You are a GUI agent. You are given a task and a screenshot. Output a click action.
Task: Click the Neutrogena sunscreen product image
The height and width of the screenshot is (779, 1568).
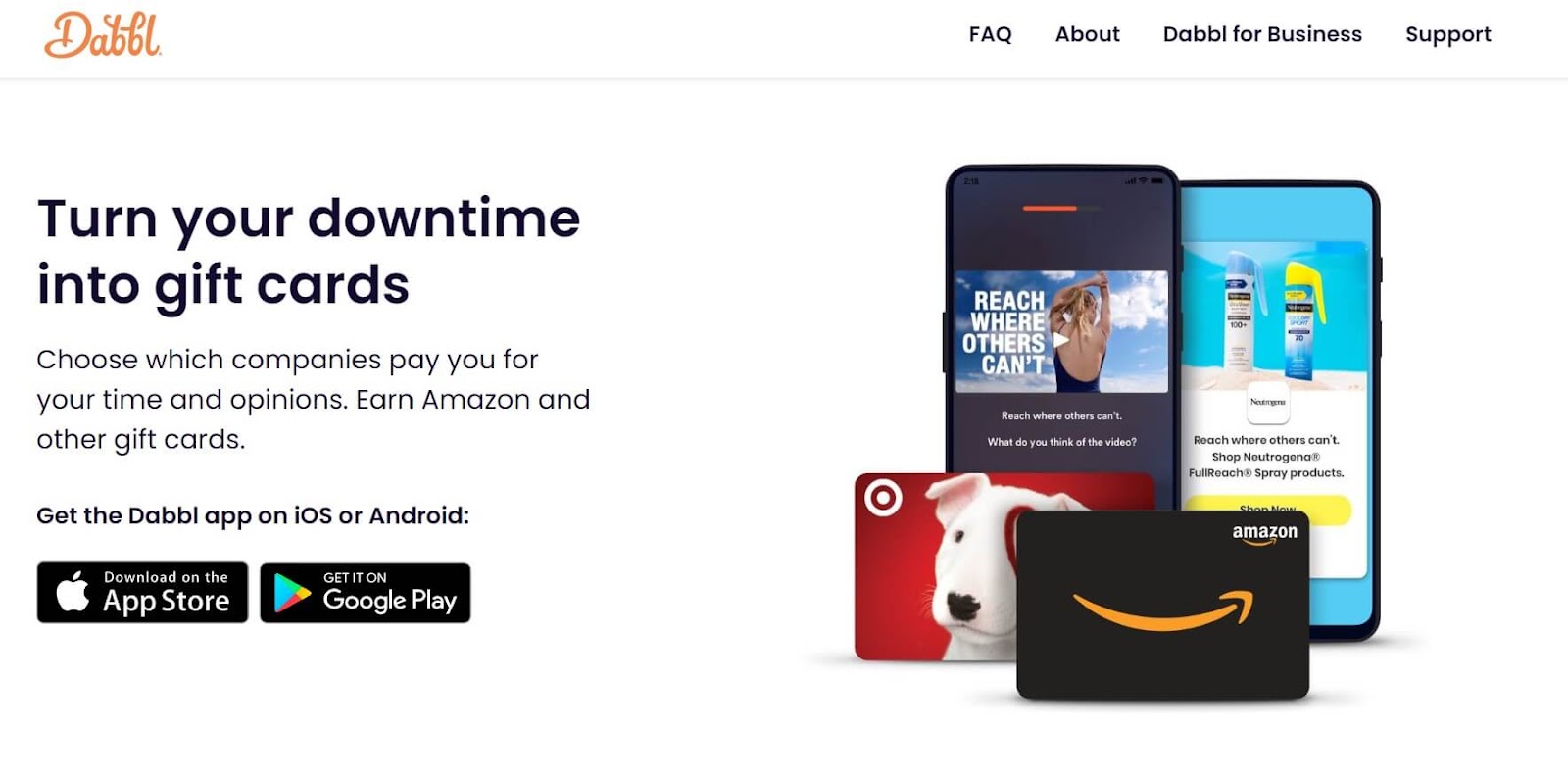point(1273,314)
